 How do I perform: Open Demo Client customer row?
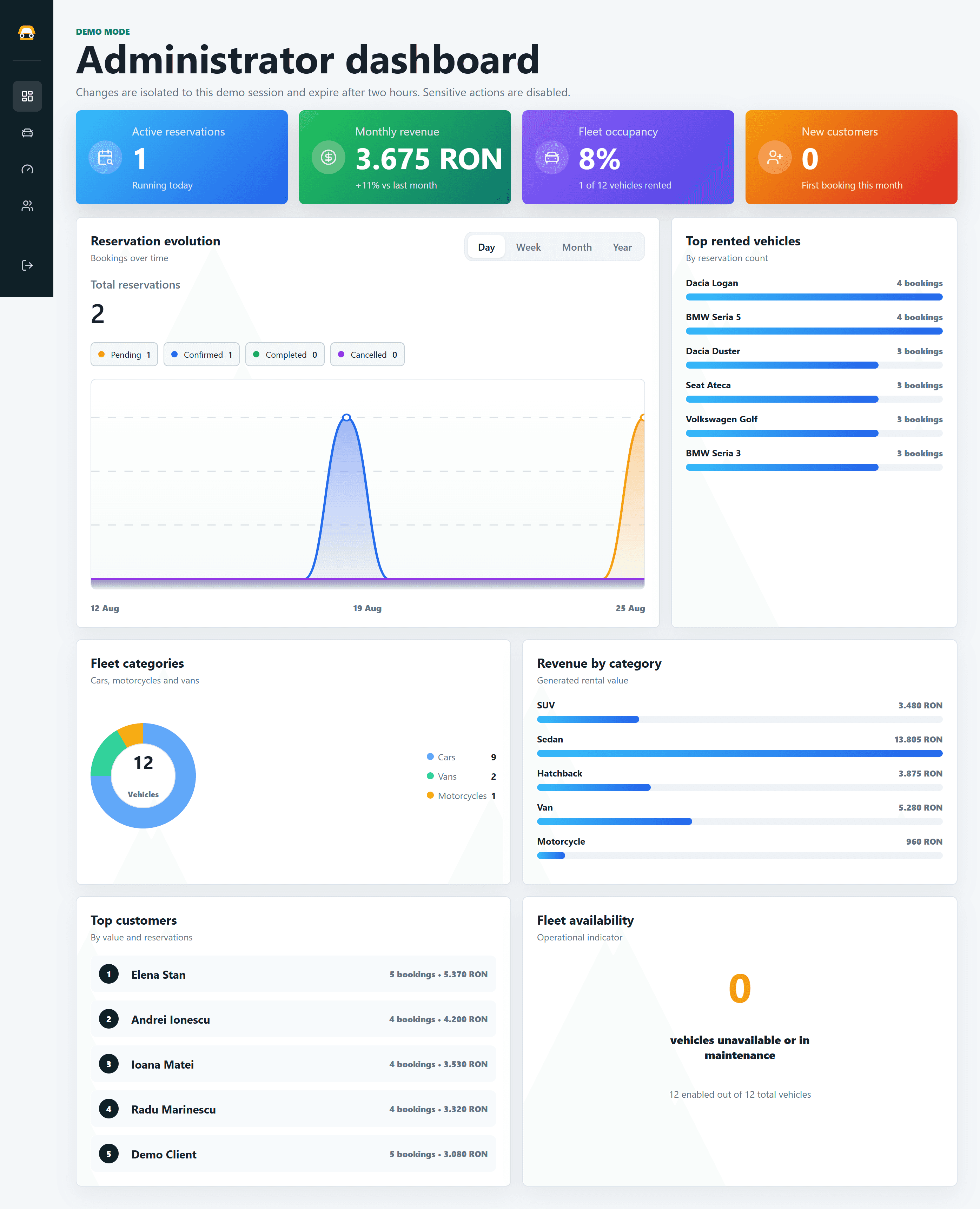(x=293, y=1154)
